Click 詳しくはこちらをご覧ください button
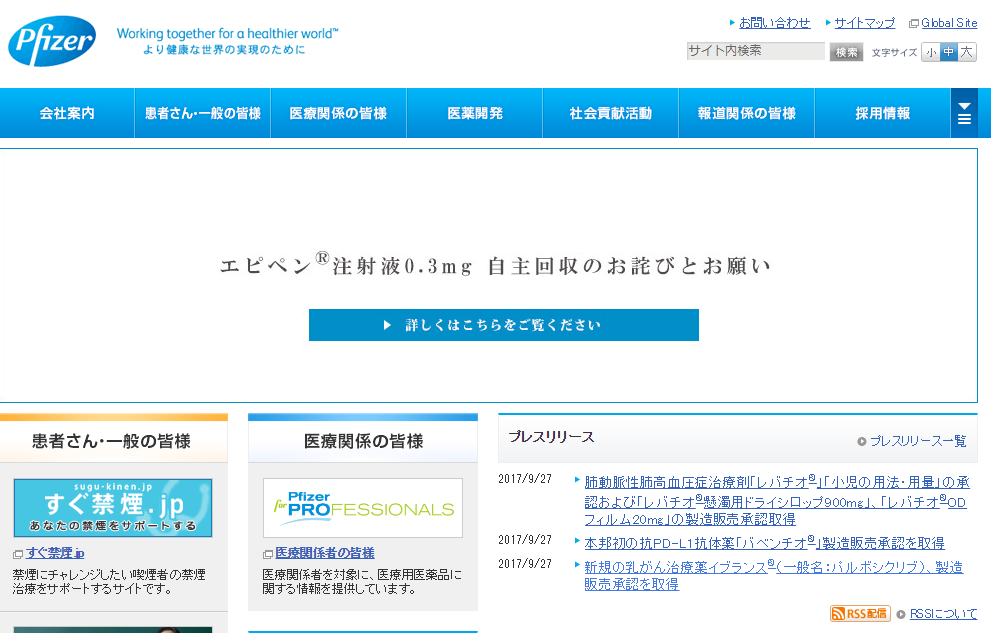The width and height of the screenshot is (991, 633). (504, 325)
